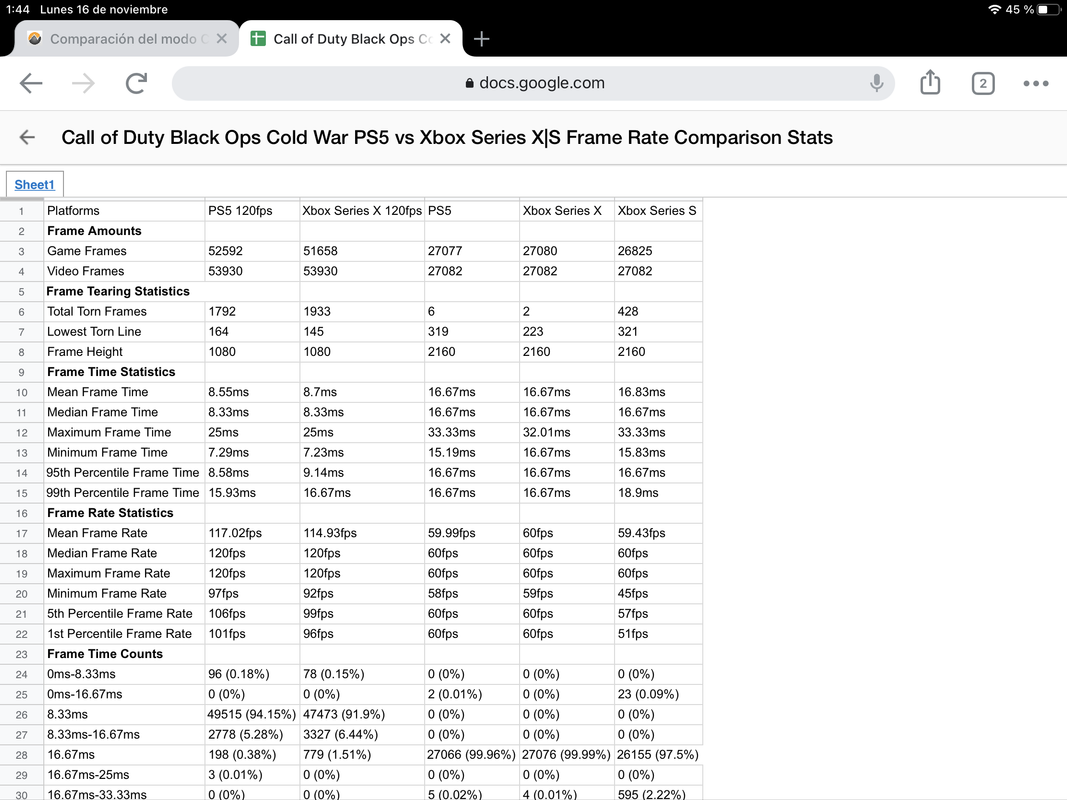Select Maximum Frame Time value 32.01ms
1067x800 pixels.
pyautogui.click(x=567, y=433)
